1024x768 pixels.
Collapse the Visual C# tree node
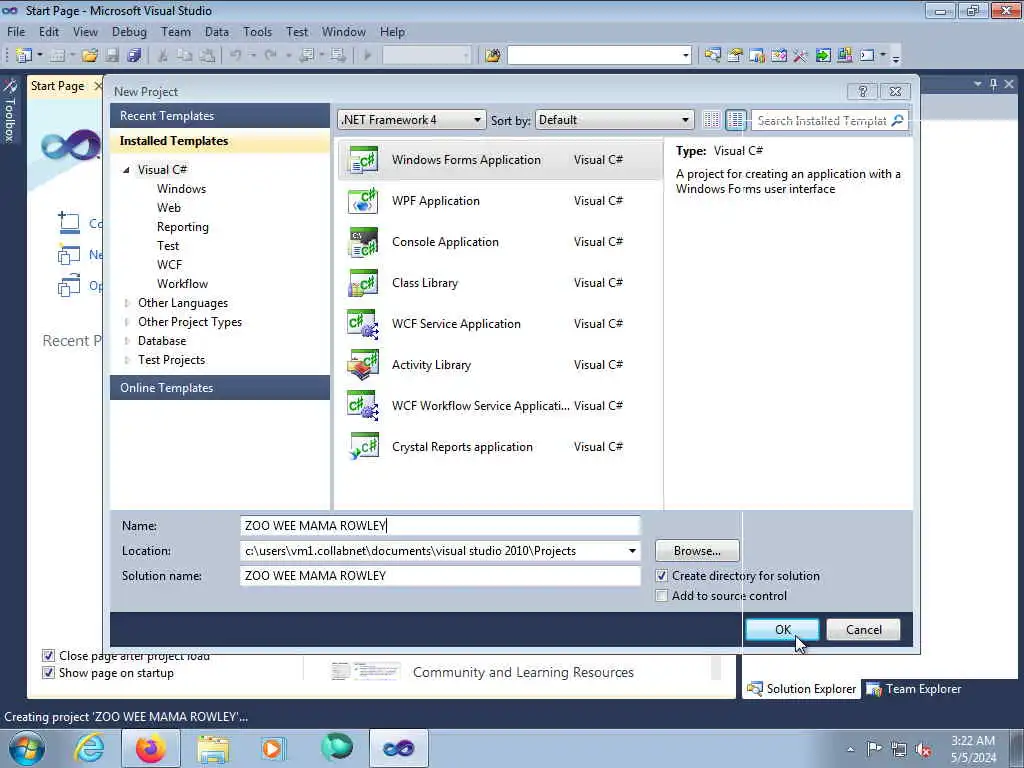click(x=126, y=170)
